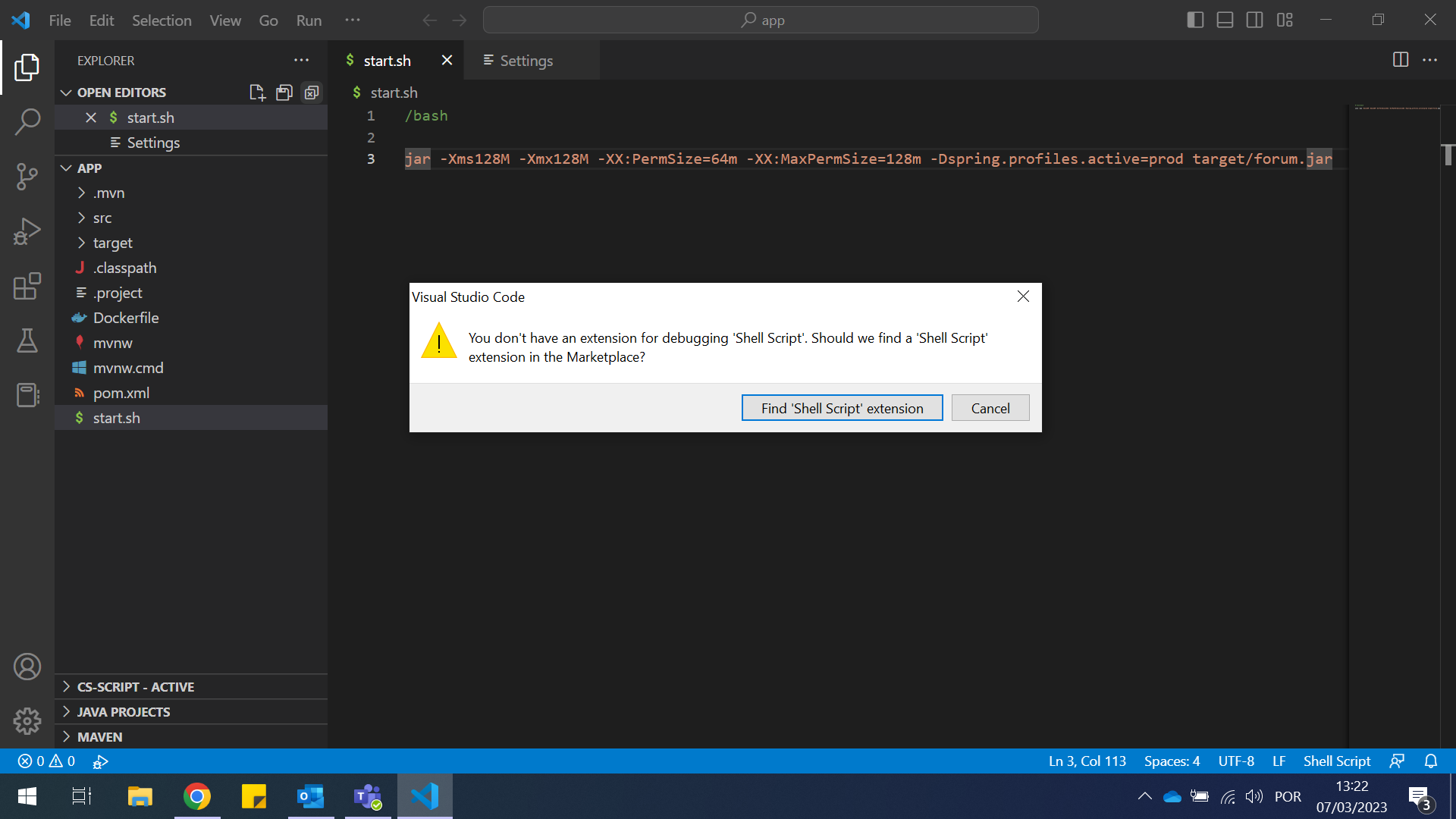Screen dimensions: 1456x819
Task: Collapse the APP folder section
Action: tap(191, 168)
